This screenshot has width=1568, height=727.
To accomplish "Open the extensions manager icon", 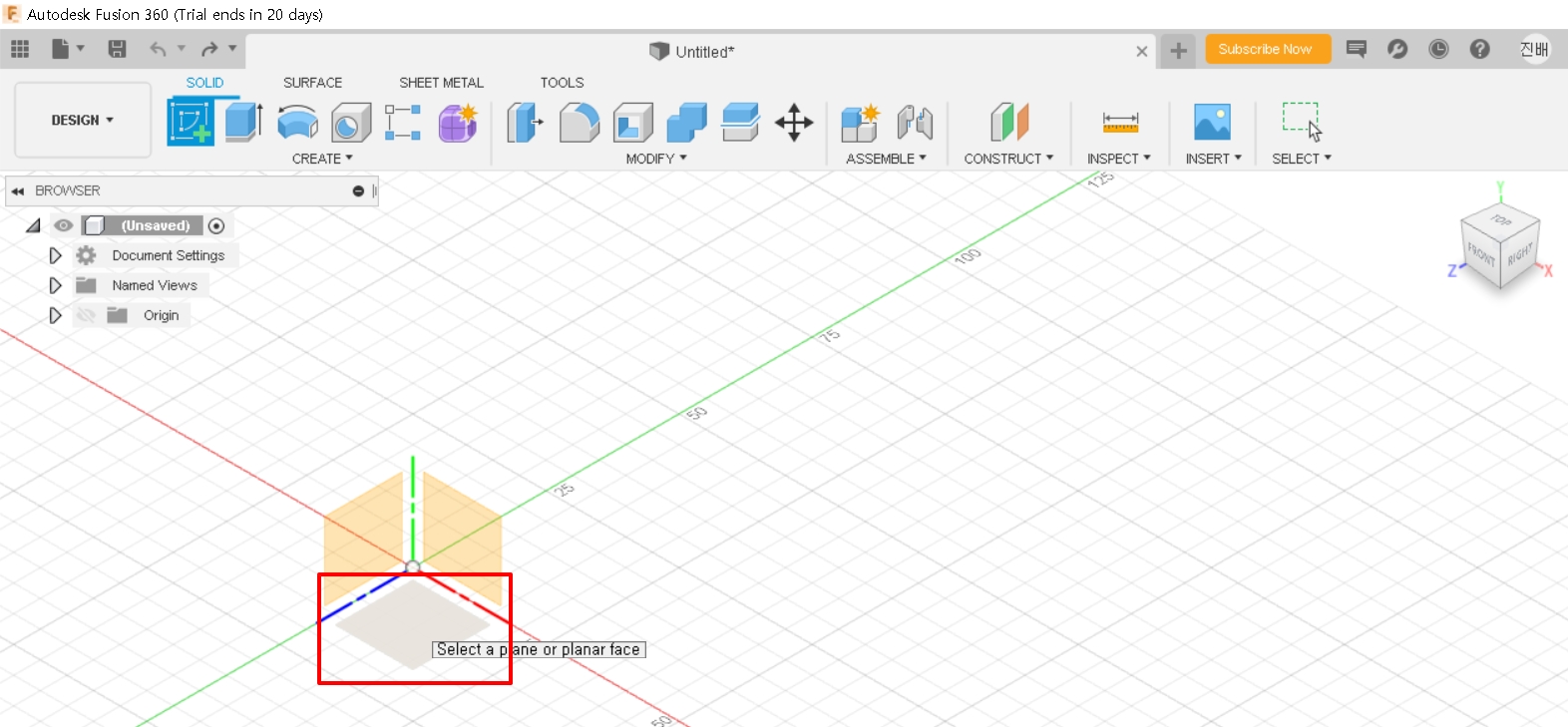I will [1397, 49].
